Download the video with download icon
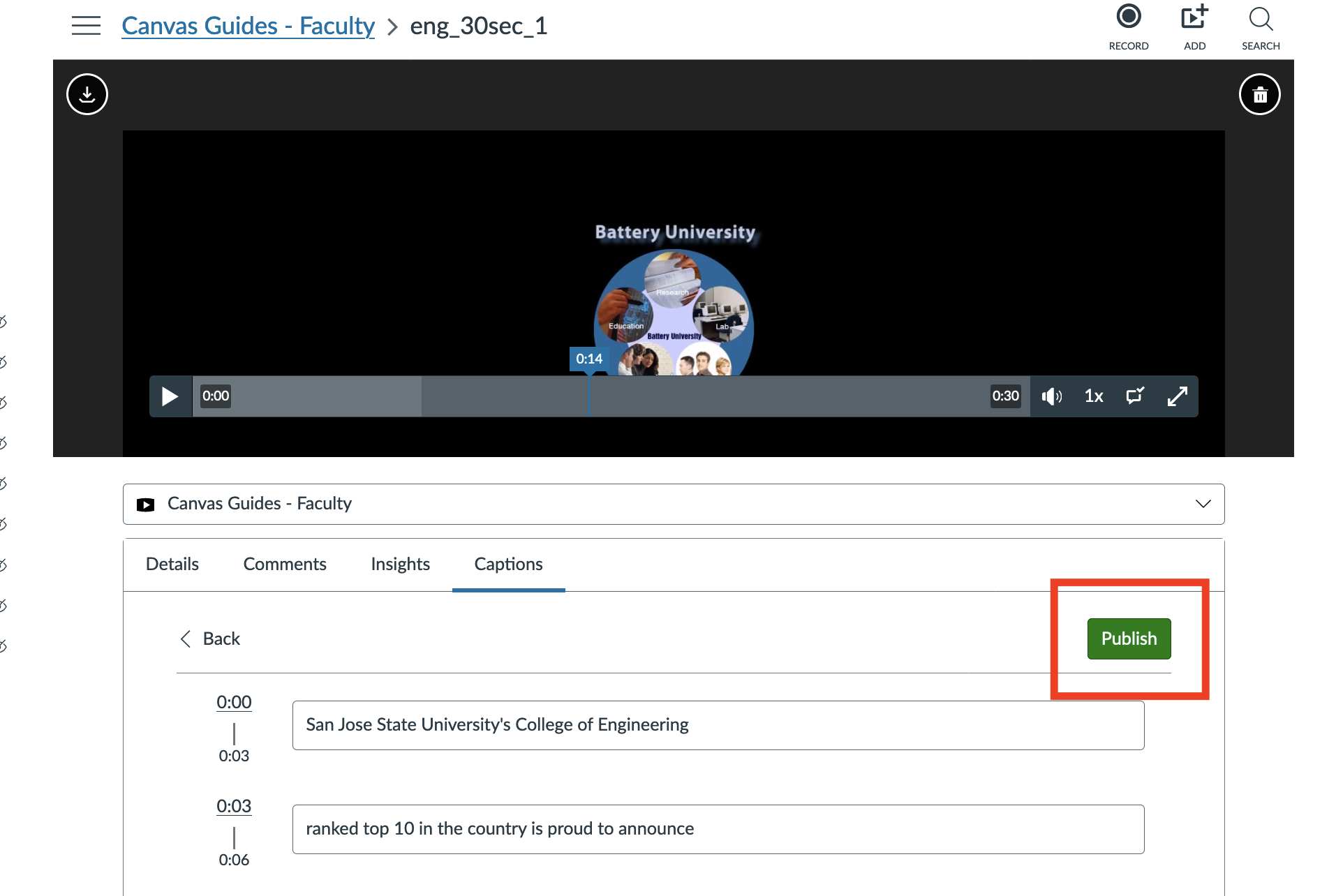This screenshot has width=1336, height=896. 87,94
